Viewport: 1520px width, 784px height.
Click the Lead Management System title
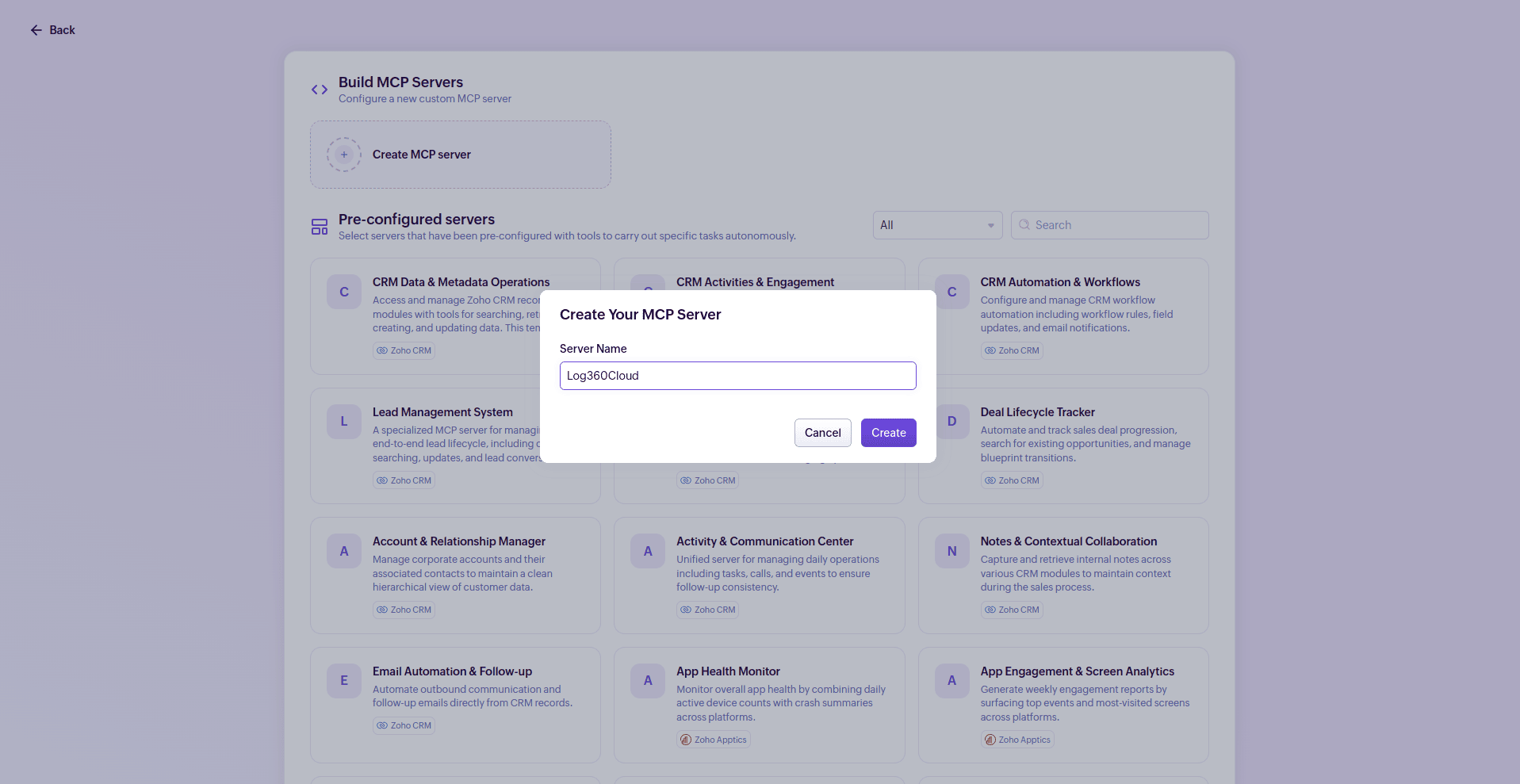point(442,412)
